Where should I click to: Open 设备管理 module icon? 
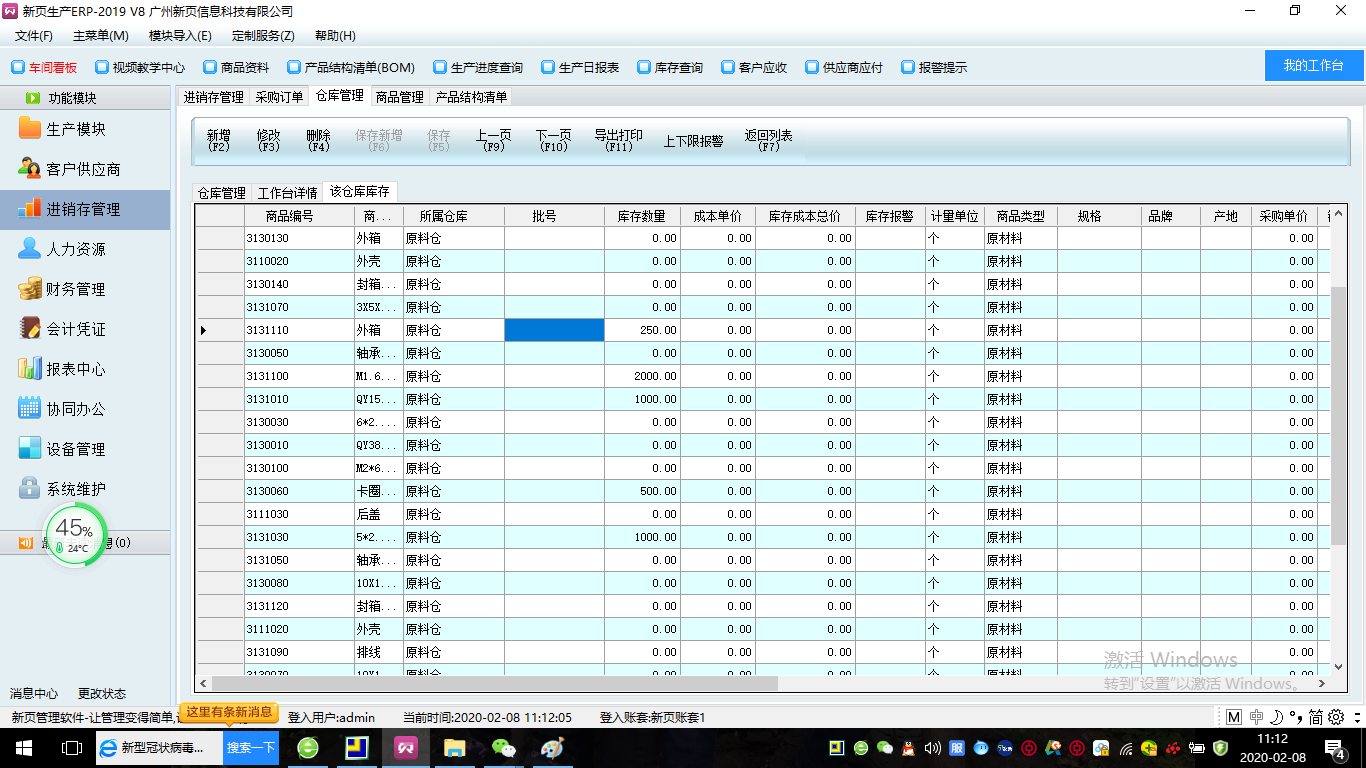pos(30,449)
